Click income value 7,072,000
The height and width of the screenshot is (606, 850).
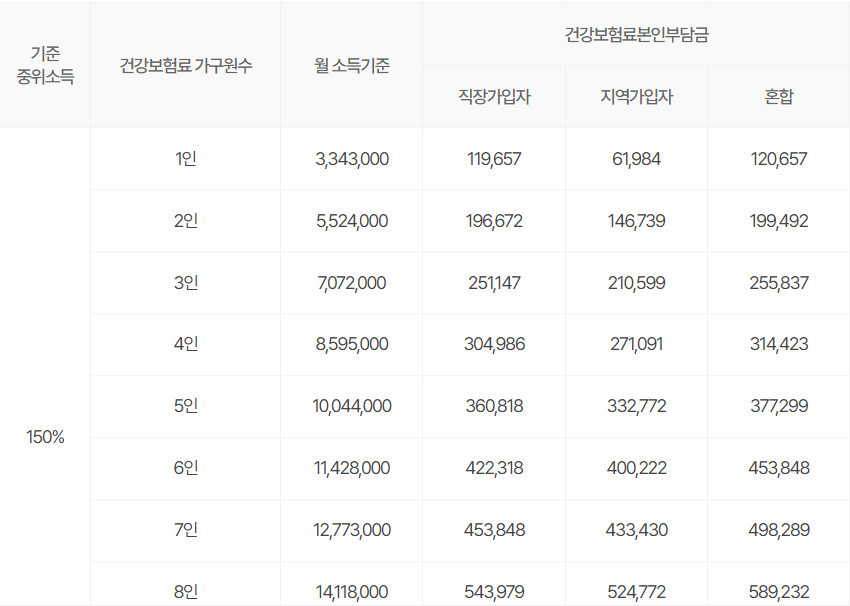pos(351,283)
